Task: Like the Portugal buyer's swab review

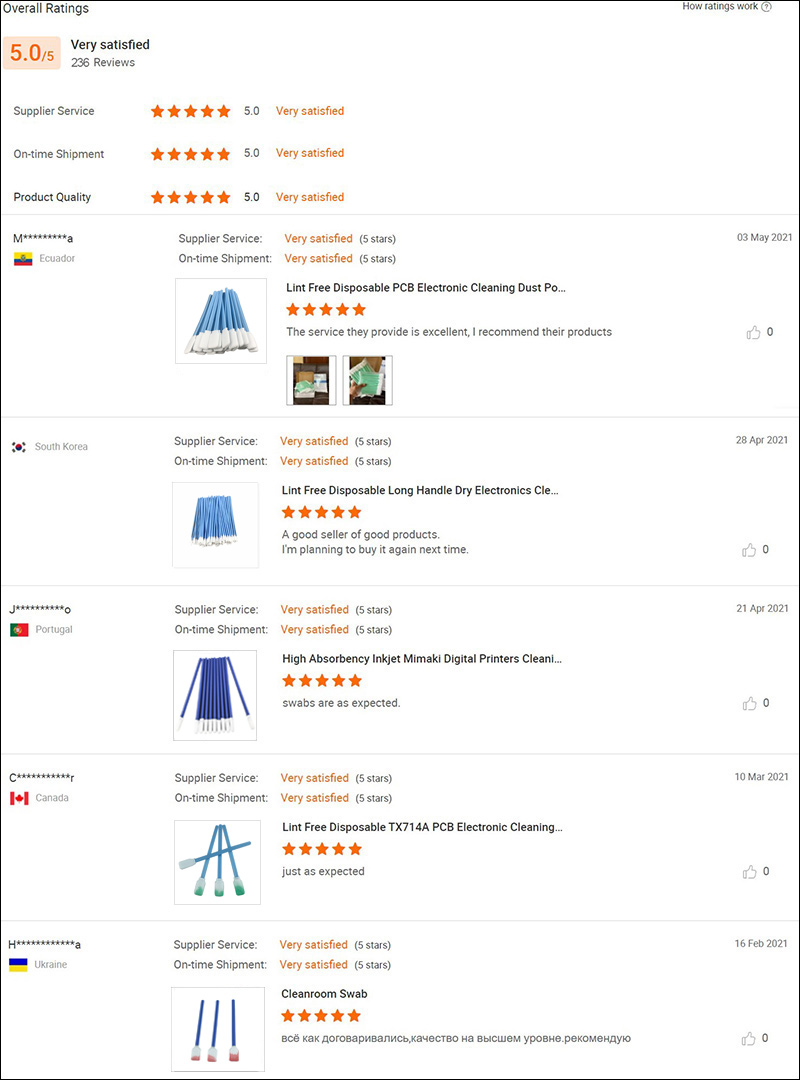Action: click(x=750, y=703)
